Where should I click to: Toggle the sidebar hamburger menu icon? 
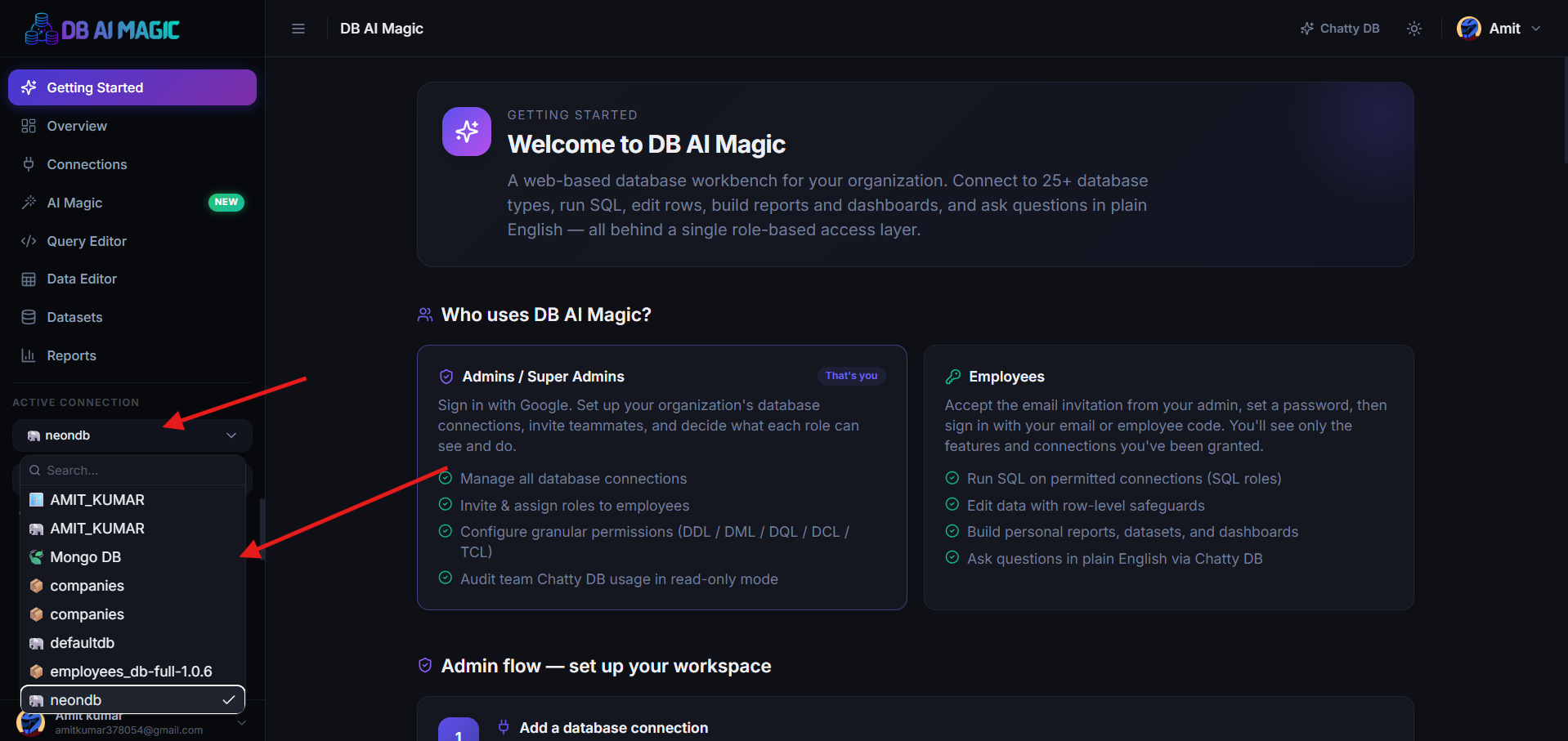[x=298, y=29]
